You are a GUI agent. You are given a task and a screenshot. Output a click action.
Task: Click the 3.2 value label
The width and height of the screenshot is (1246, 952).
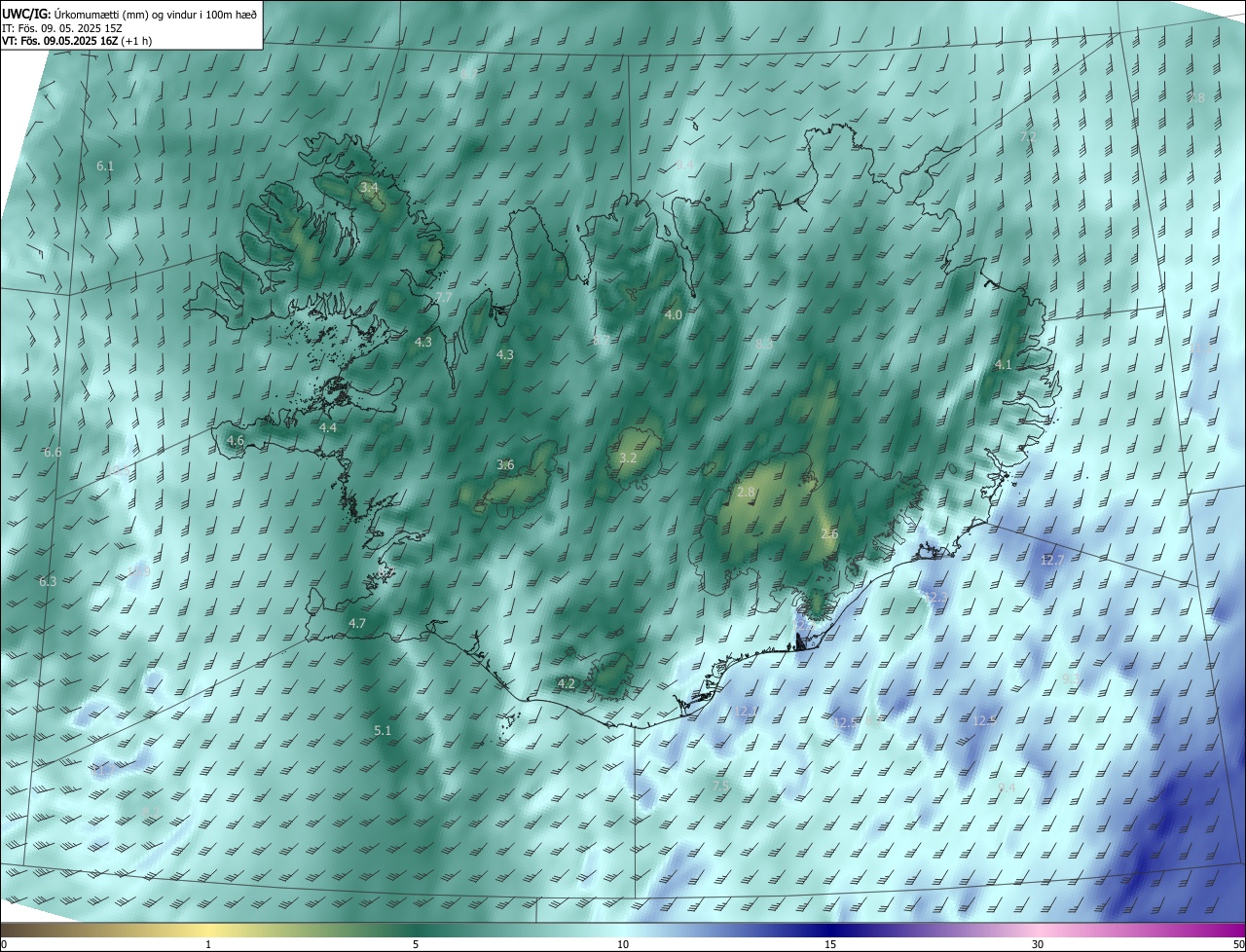click(x=628, y=458)
